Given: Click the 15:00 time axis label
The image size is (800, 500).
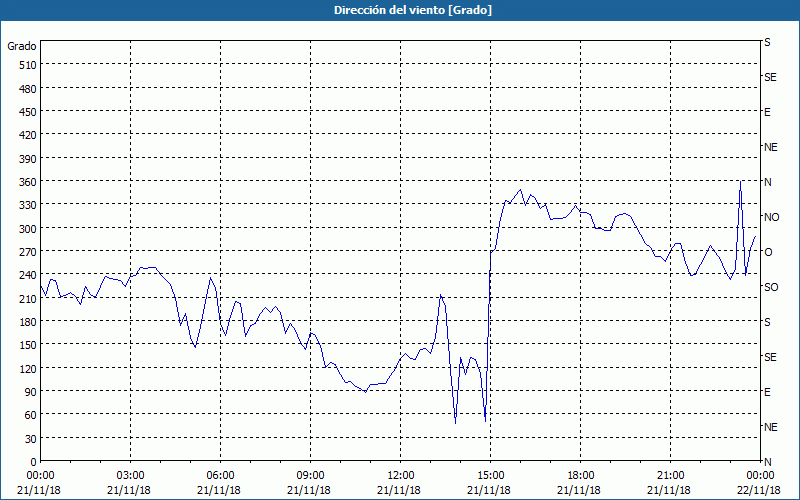Looking at the screenshot, I should [490, 476].
